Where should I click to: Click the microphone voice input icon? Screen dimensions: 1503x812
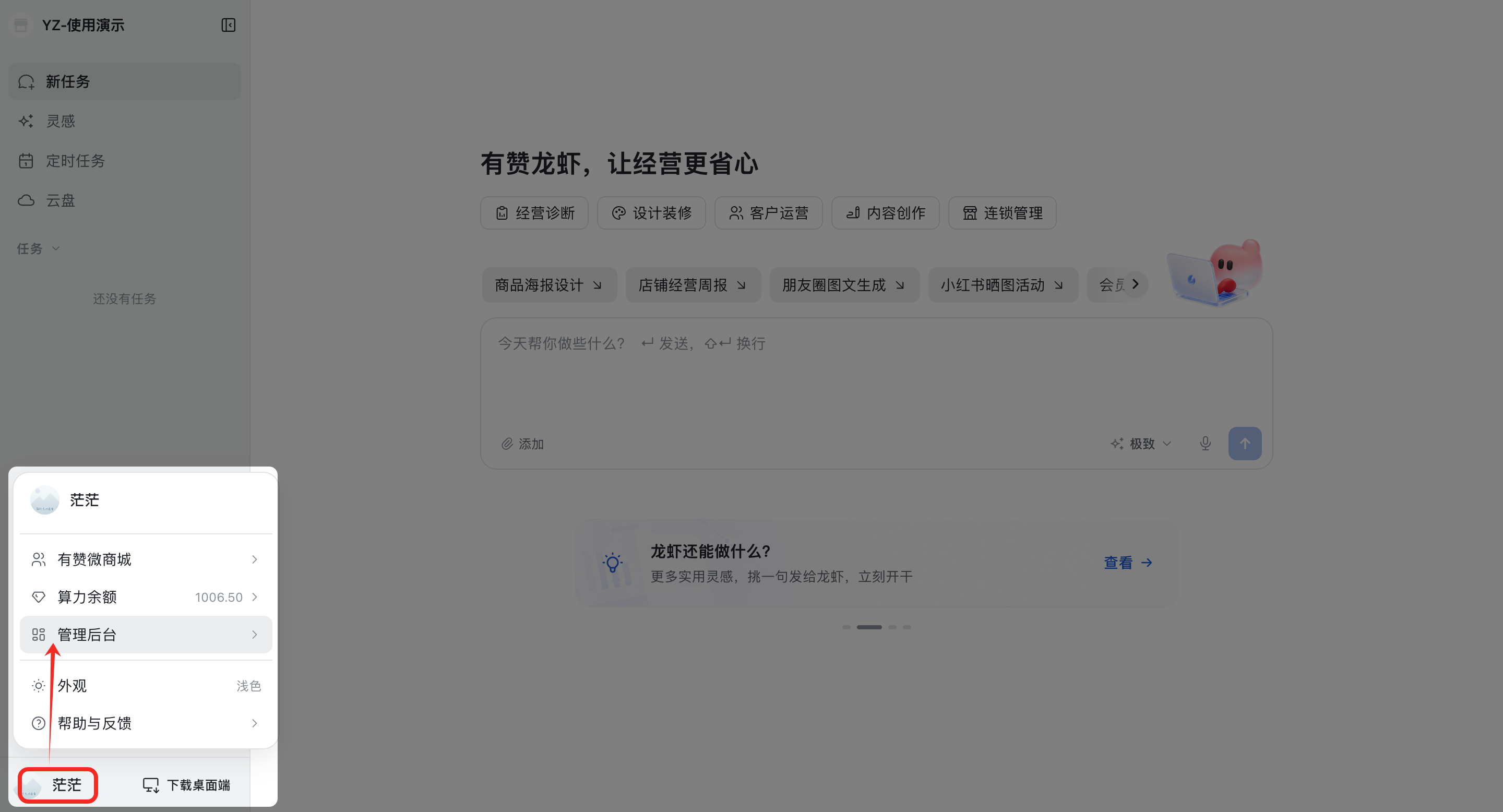pyautogui.click(x=1206, y=444)
